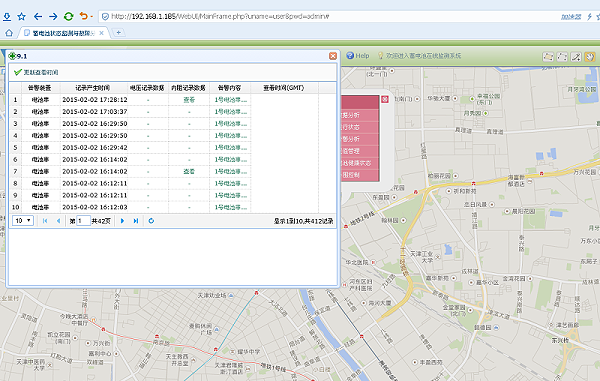The width and height of the screenshot is (600, 381).
Task: Click the bookmark star icon
Action: click(x=22, y=16)
